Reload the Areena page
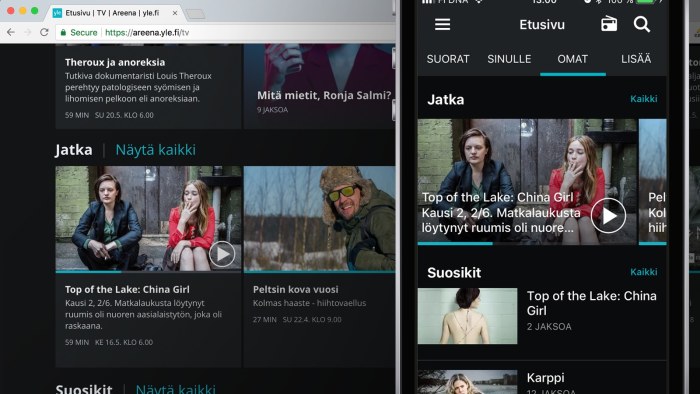Image resolution: width=700 pixels, height=394 pixels. point(44,32)
